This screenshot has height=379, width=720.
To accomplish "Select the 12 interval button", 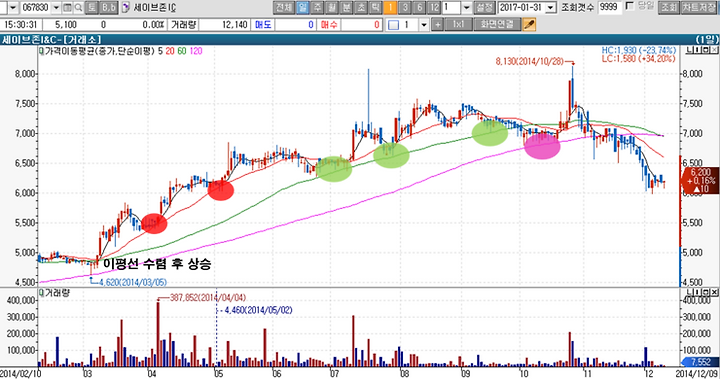I will click(x=434, y=7).
